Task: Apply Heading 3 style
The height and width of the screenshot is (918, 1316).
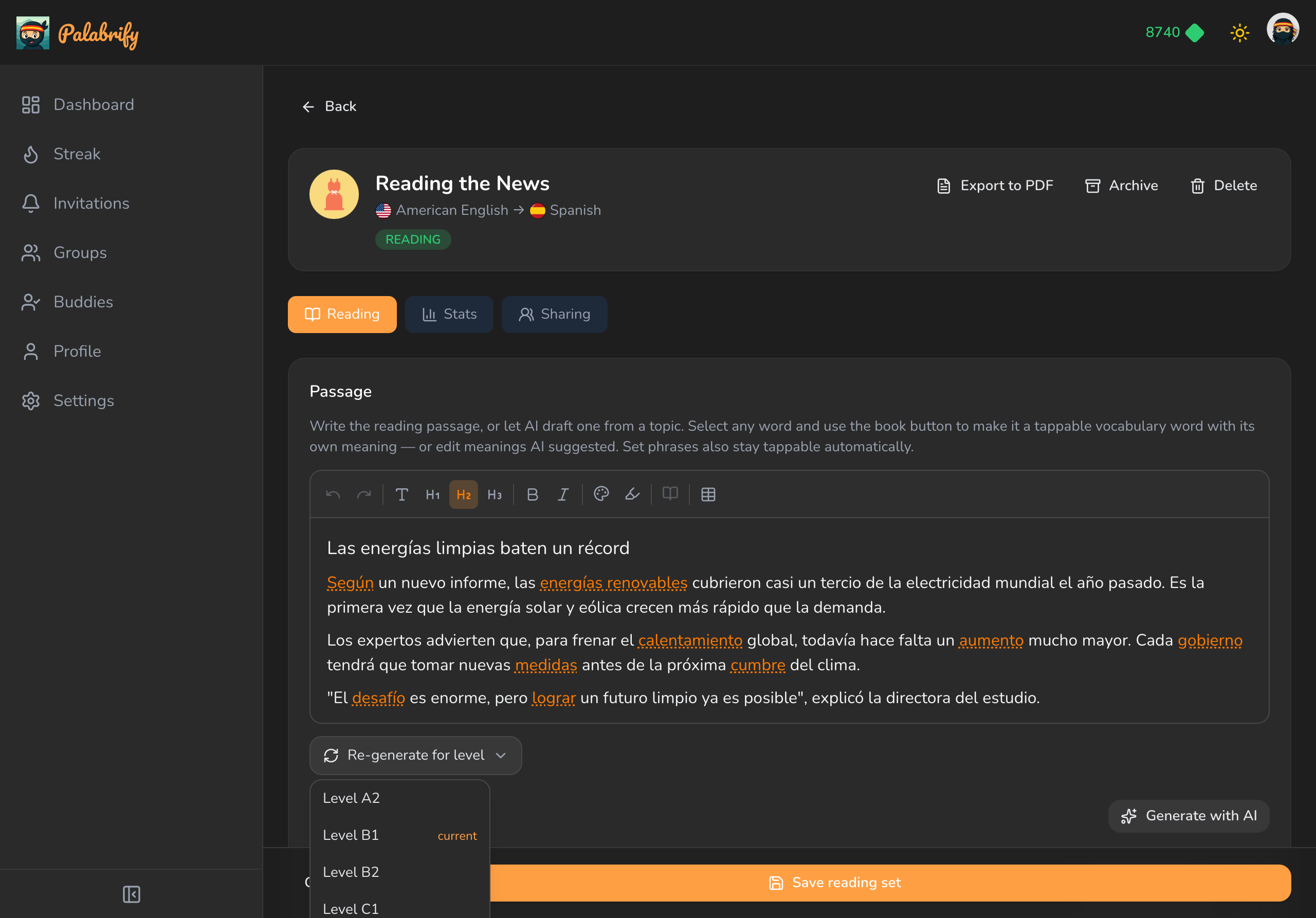Action: [x=495, y=494]
